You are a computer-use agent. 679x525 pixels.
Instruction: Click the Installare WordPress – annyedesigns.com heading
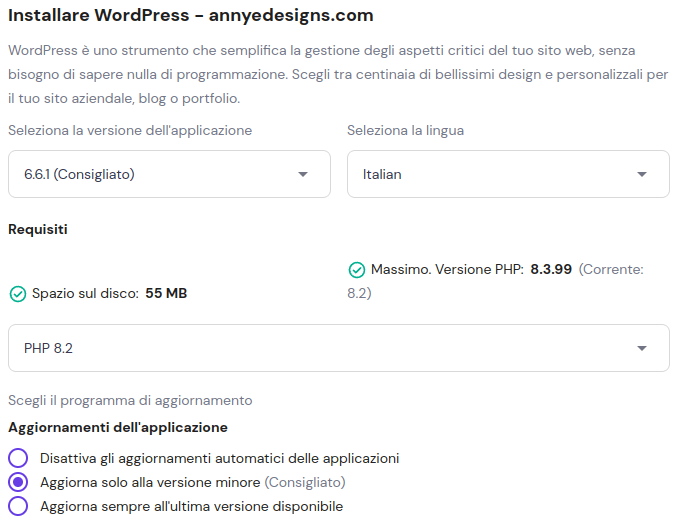click(191, 15)
